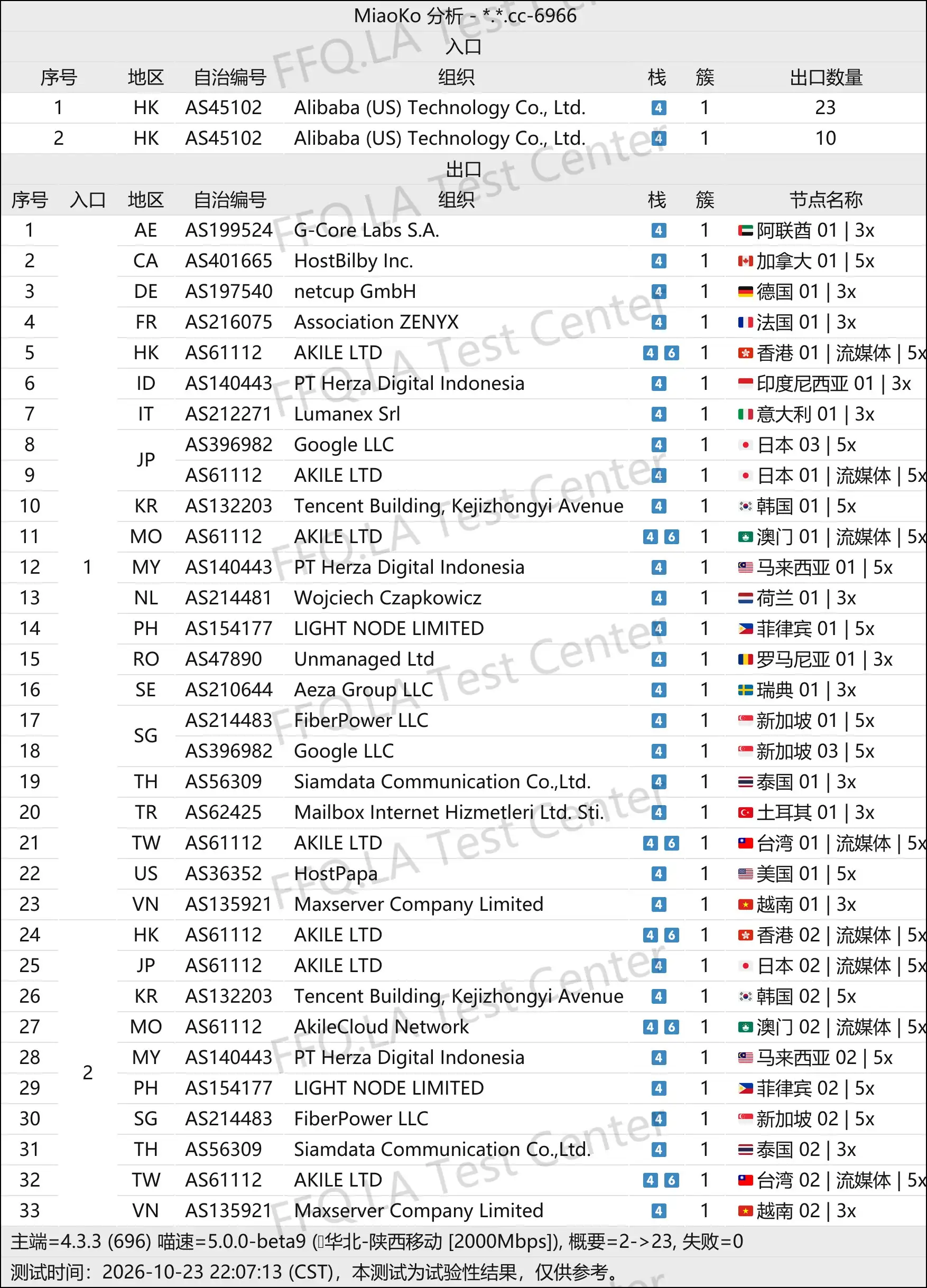Image resolution: width=927 pixels, height=1288 pixels.
Task: Click the Turkey flag beside 土耳其 01
Action: click(745, 813)
